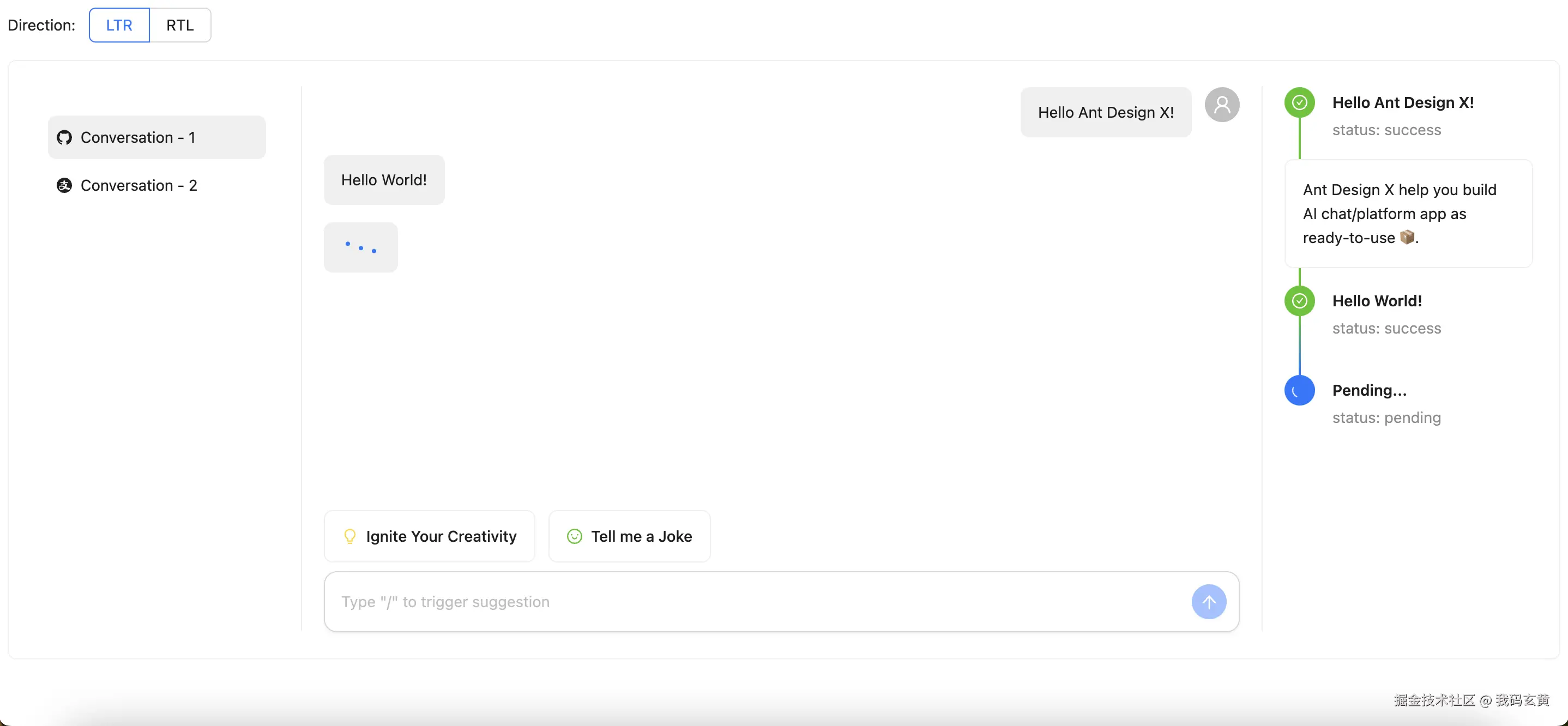The height and width of the screenshot is (726, 1568).
Task: Click the Alipay icon beside Conversation - 2
Action: 64,185
